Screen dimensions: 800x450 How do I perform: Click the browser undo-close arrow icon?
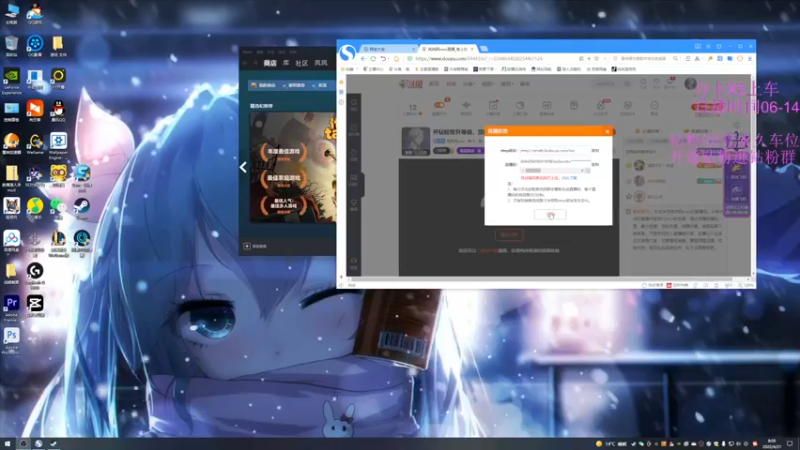(x=383, y=59)
